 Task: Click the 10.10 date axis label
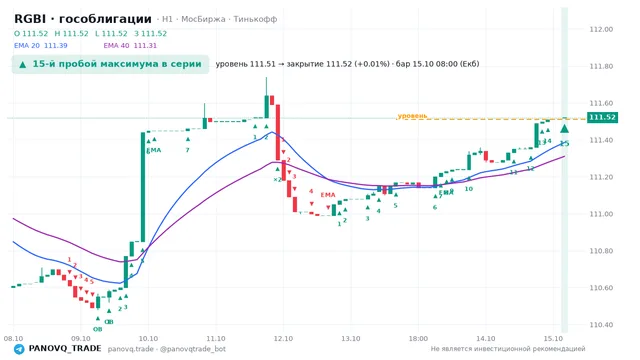[x=148, y=339]
